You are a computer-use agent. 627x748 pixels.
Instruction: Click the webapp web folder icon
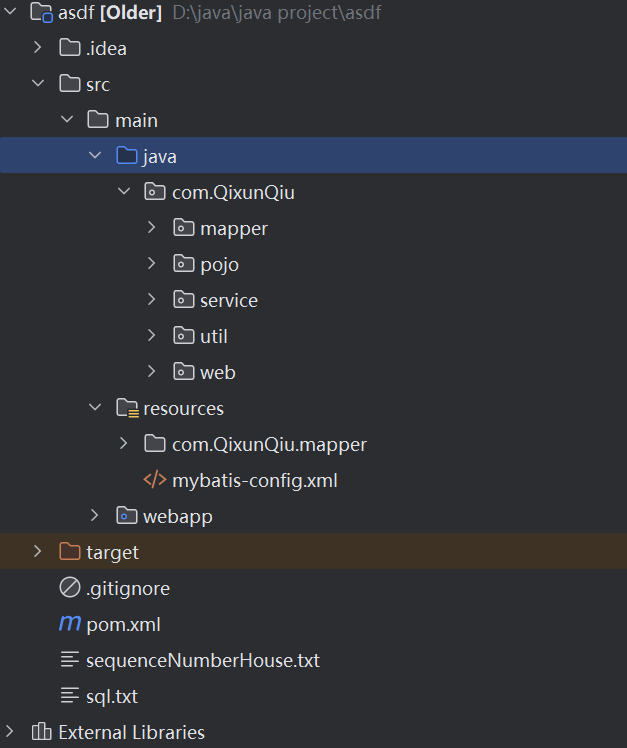126,516
